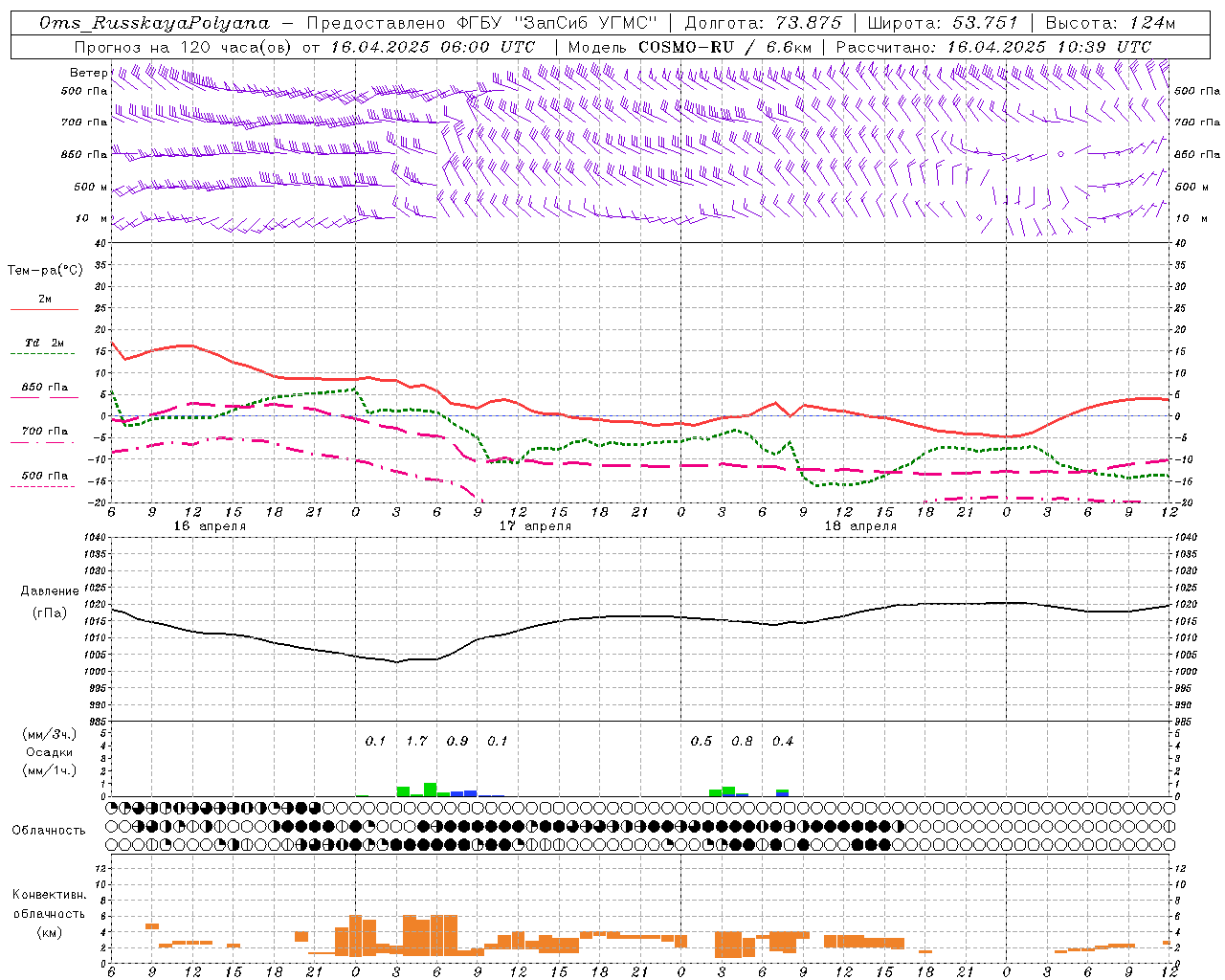The width and height of the screenshot is (1225, 980).
Task: Click the Рассчитано: 16.04.2025 10:39 UTC text
Action: pos(993,46)
